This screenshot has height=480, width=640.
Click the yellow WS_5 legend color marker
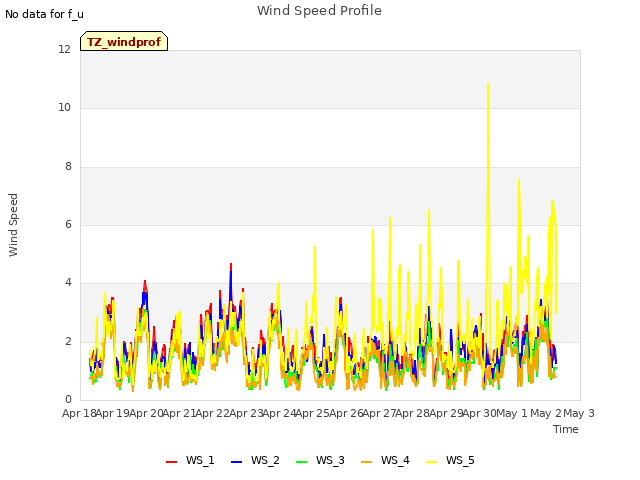click(431, 462)
